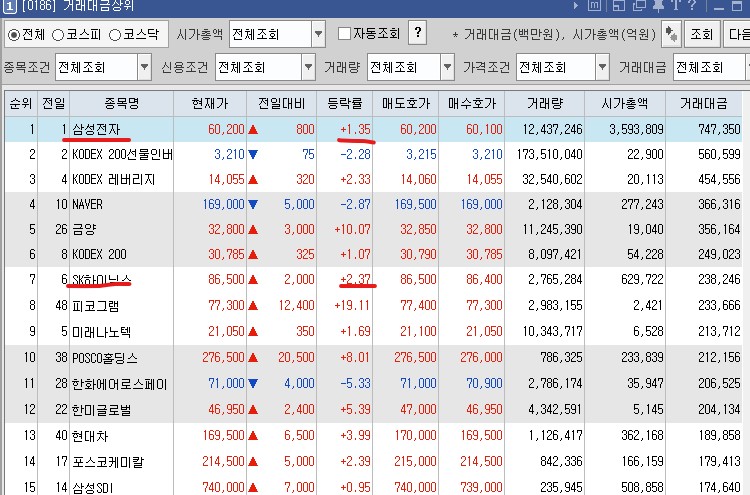
Task: Click the 매수호가 column header
Action: click(x=472, y=103)
